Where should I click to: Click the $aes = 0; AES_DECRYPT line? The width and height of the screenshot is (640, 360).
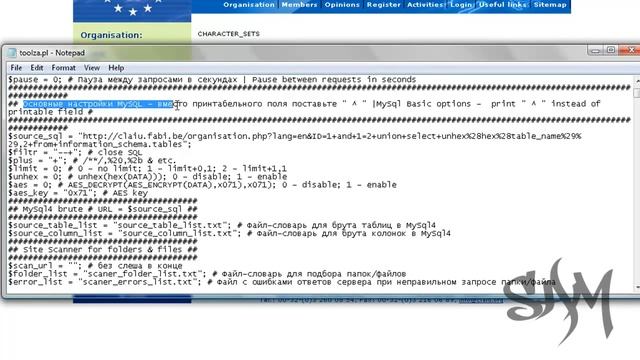tap(202, 185)
